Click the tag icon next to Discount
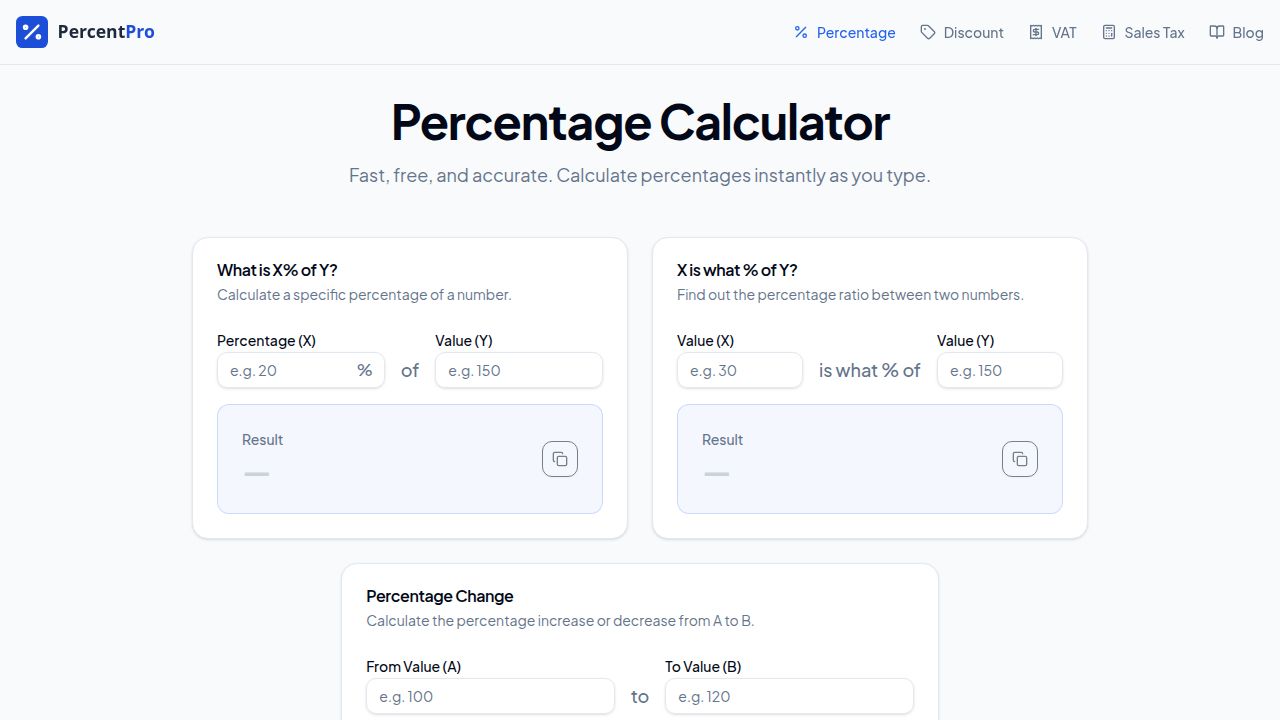 pyautogui.click(x=928, y=32)
